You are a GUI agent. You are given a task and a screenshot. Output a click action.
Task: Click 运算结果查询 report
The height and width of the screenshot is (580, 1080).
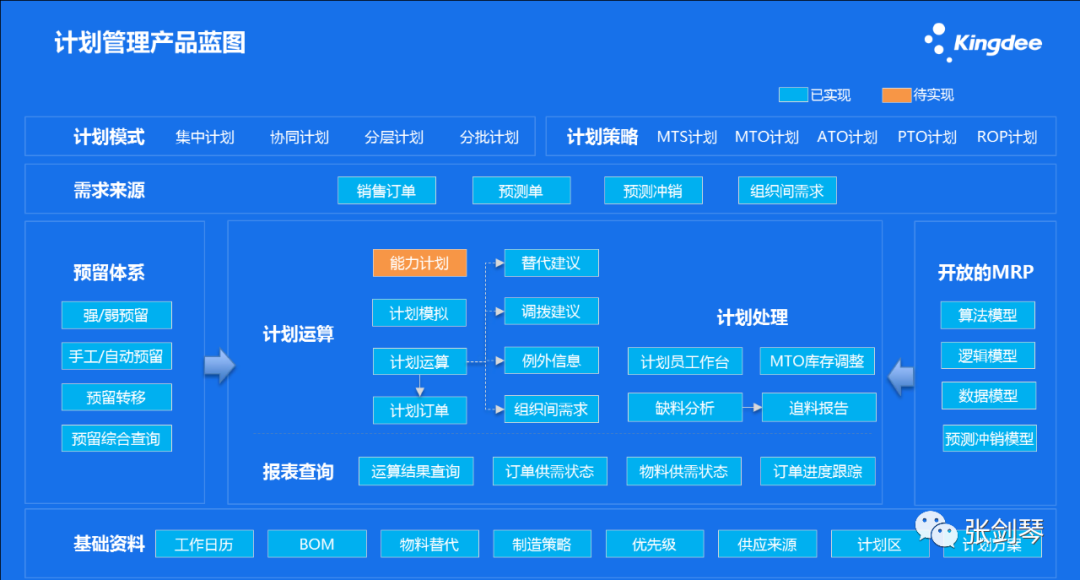pyautogui.click(x=415, y=471)
